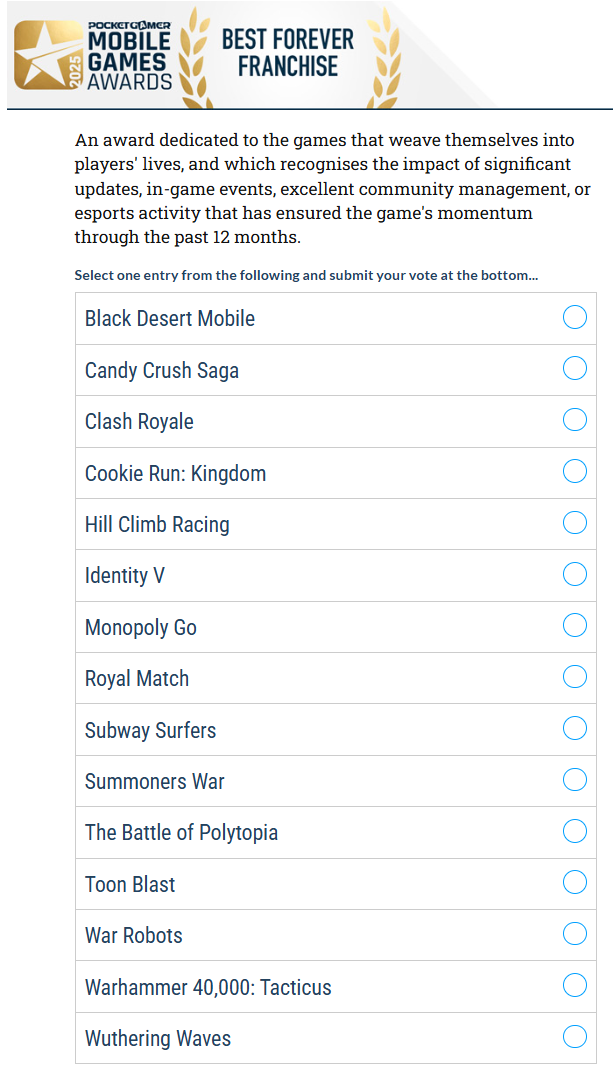
Task: Pick the War Robots radio button
Action: (575, 934)
